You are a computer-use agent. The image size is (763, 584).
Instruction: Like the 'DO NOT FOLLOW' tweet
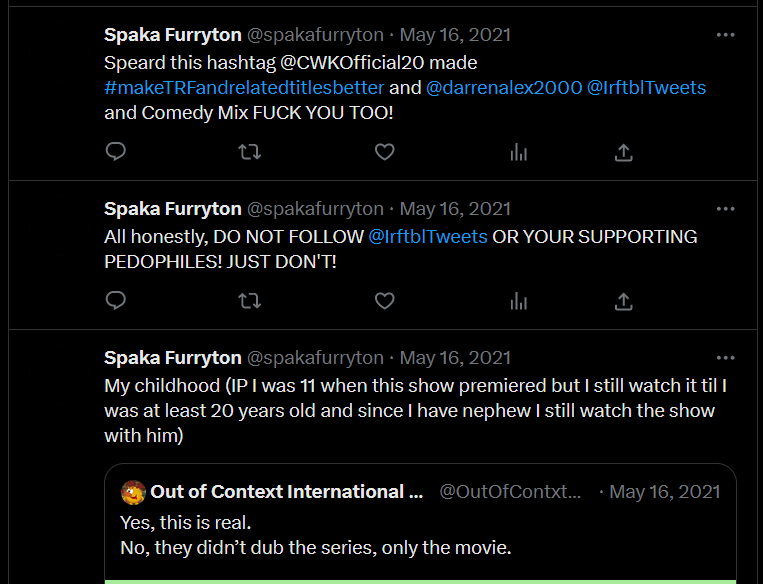coord(384,301)
